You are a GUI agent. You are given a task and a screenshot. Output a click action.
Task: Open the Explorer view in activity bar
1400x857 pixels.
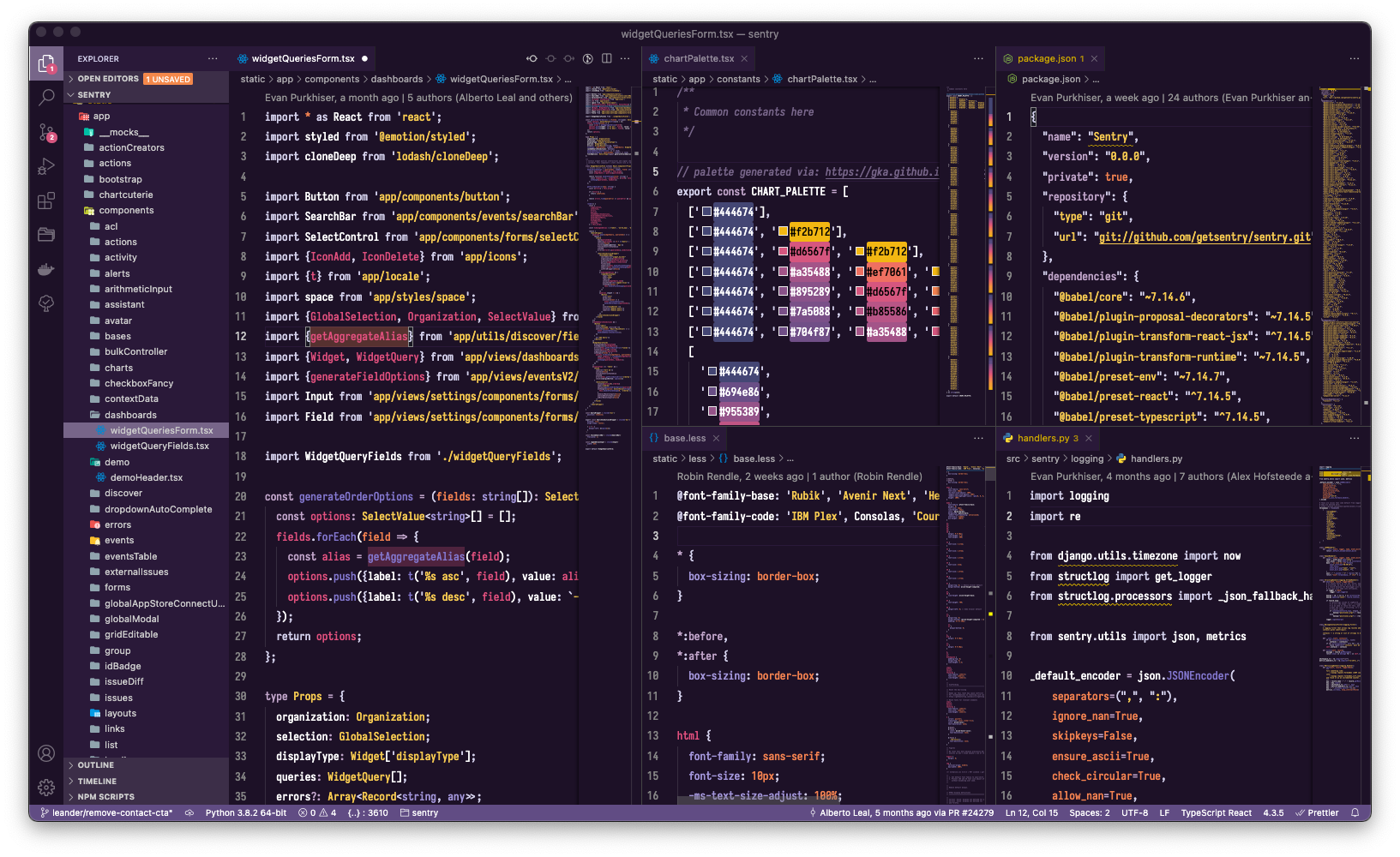point(46,63)
